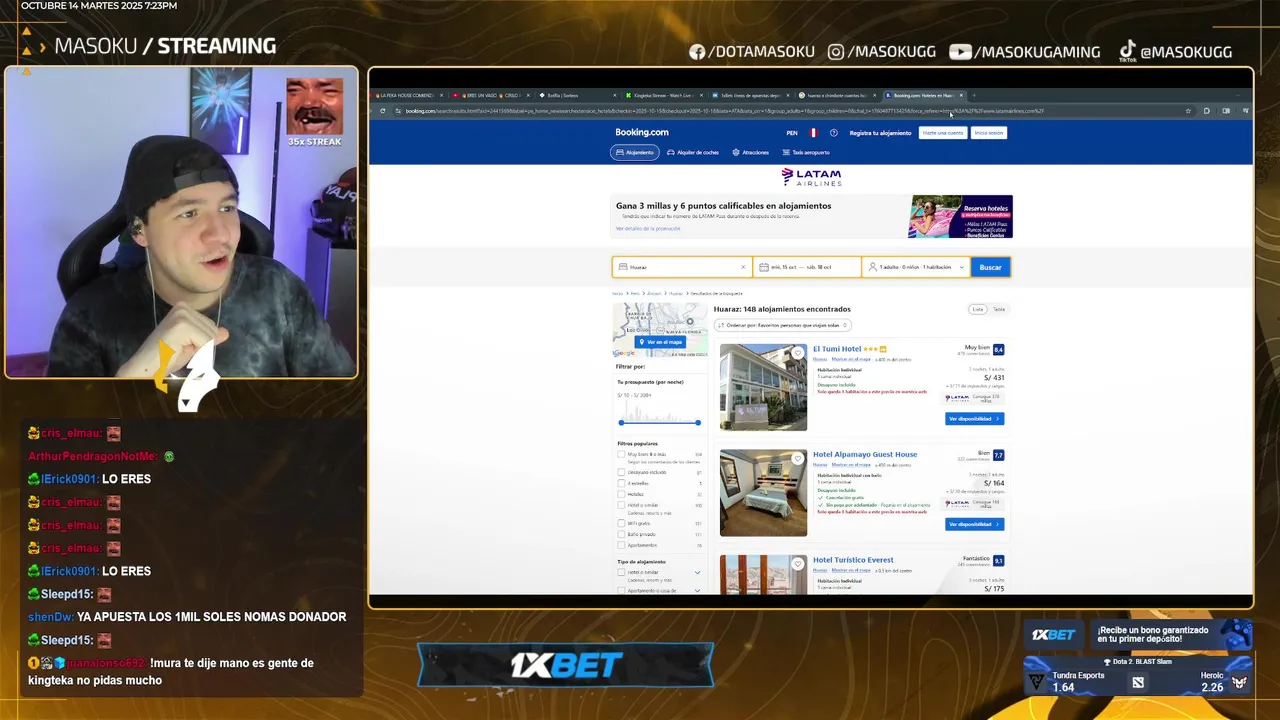Screen dimensions: 1280x720
Task: Click Hotel Alpamayo room photo thumbnail
Action: click(763, 493)
